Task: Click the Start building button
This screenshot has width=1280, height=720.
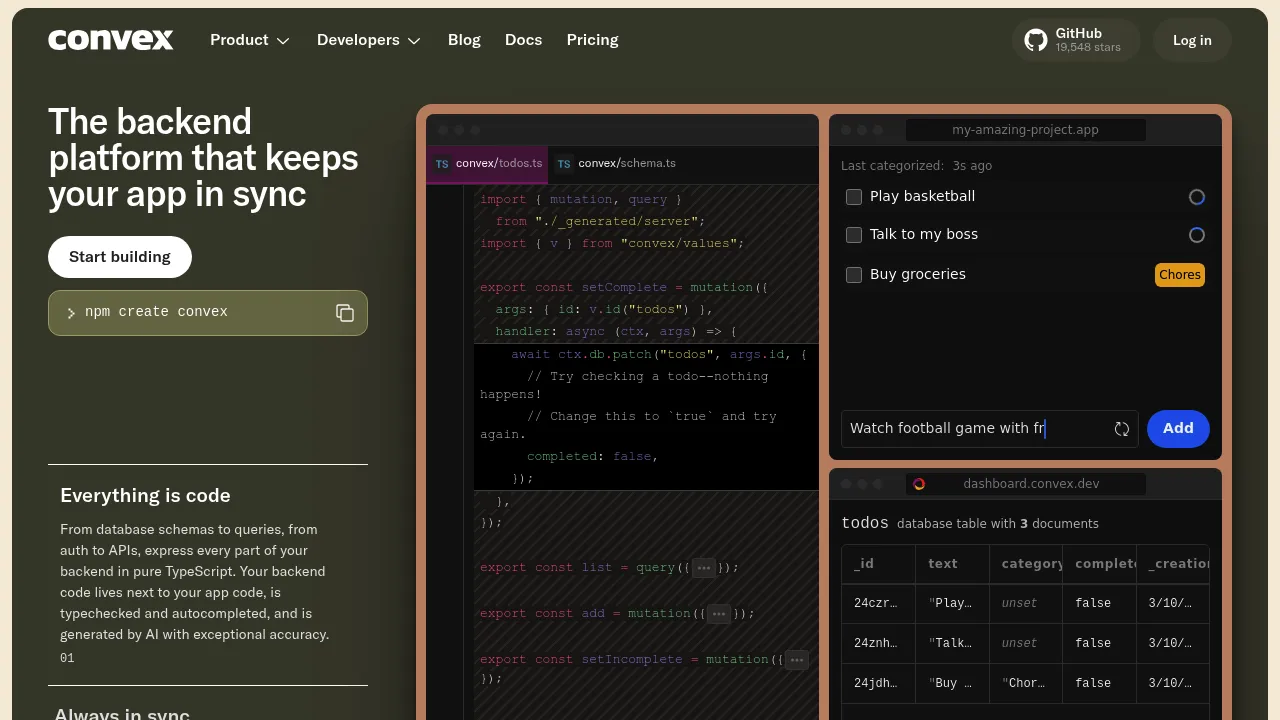Action: [x=120, y=257]
